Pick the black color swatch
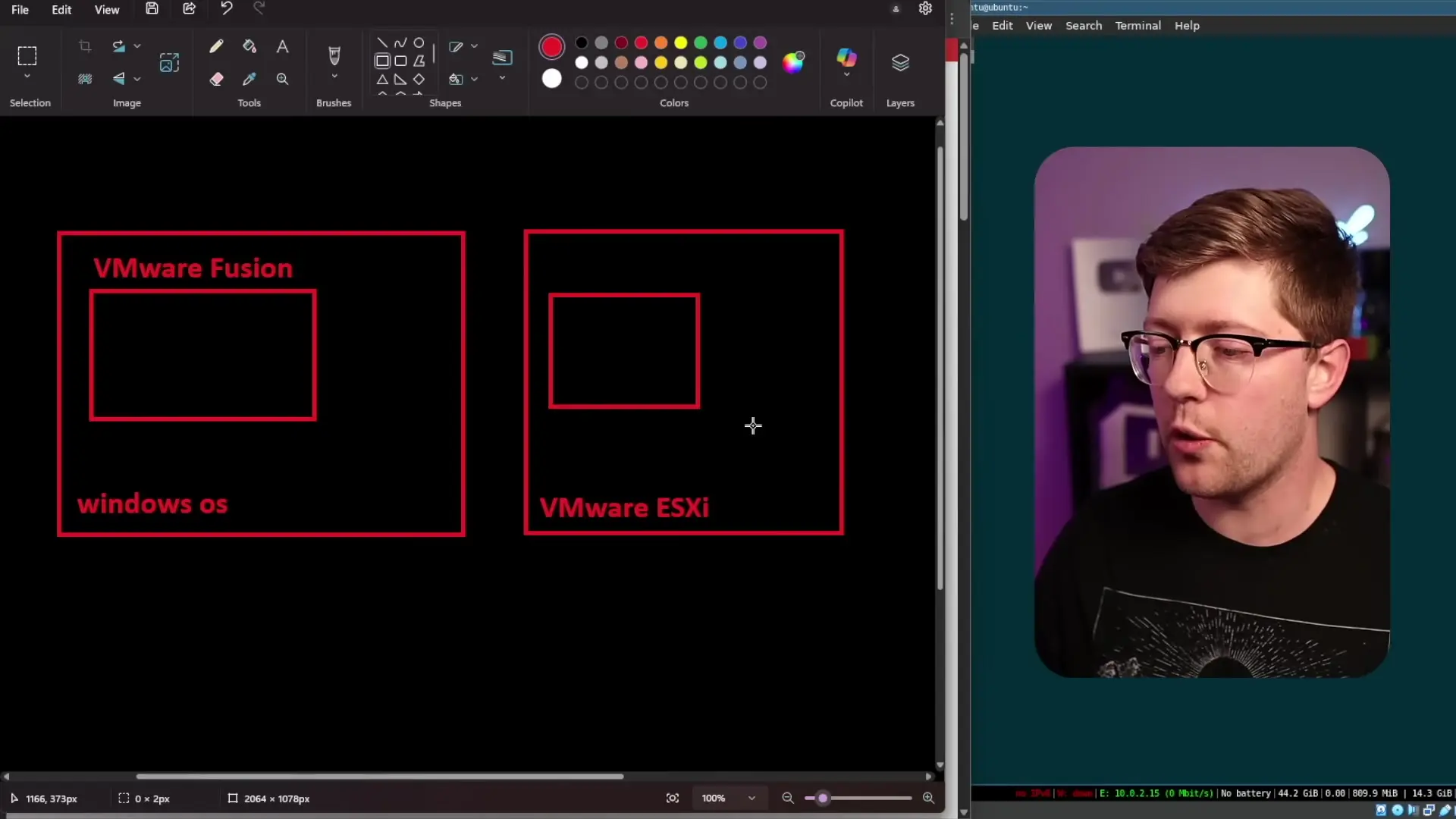This screenshot has width=1456, height=819. [x=582, y=42]
